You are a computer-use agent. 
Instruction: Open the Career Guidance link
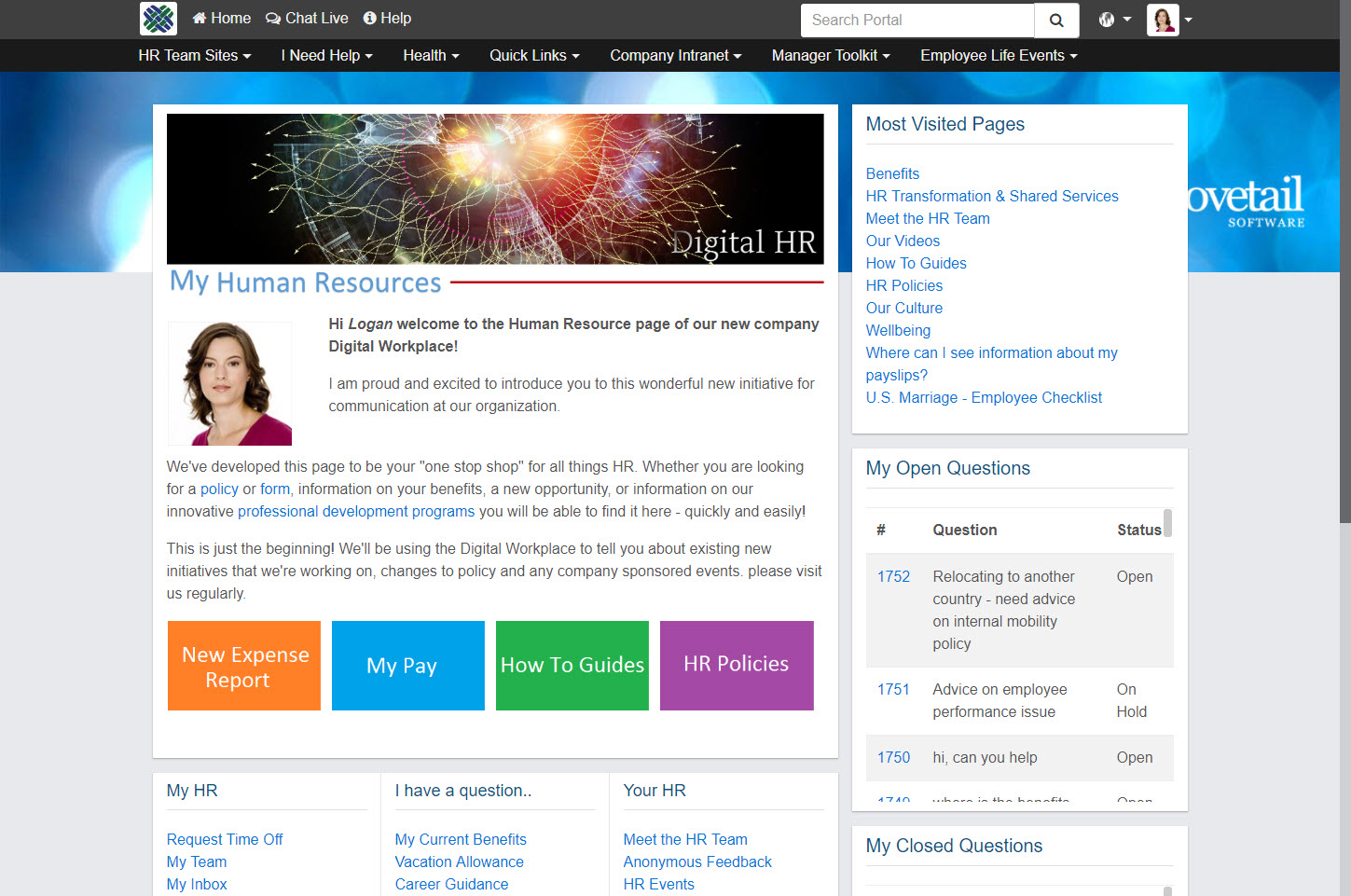coord(452,885)
